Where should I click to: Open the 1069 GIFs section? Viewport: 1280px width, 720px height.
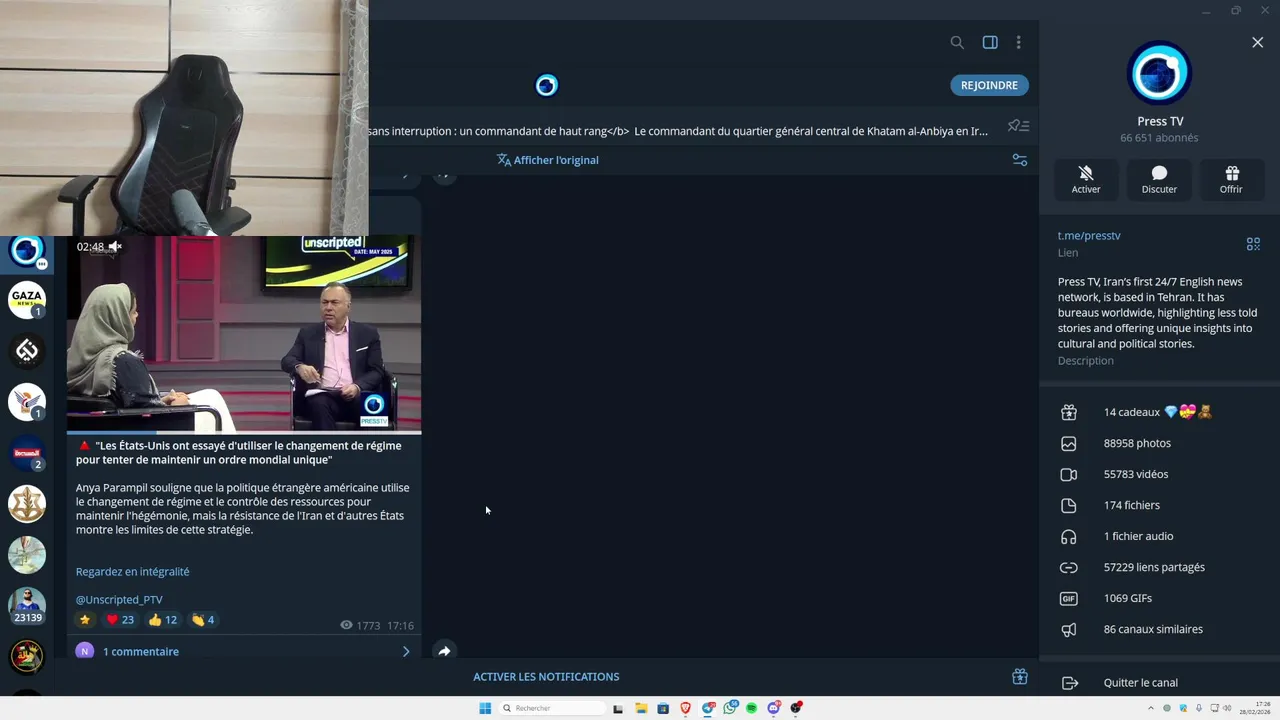[1159, 598]
